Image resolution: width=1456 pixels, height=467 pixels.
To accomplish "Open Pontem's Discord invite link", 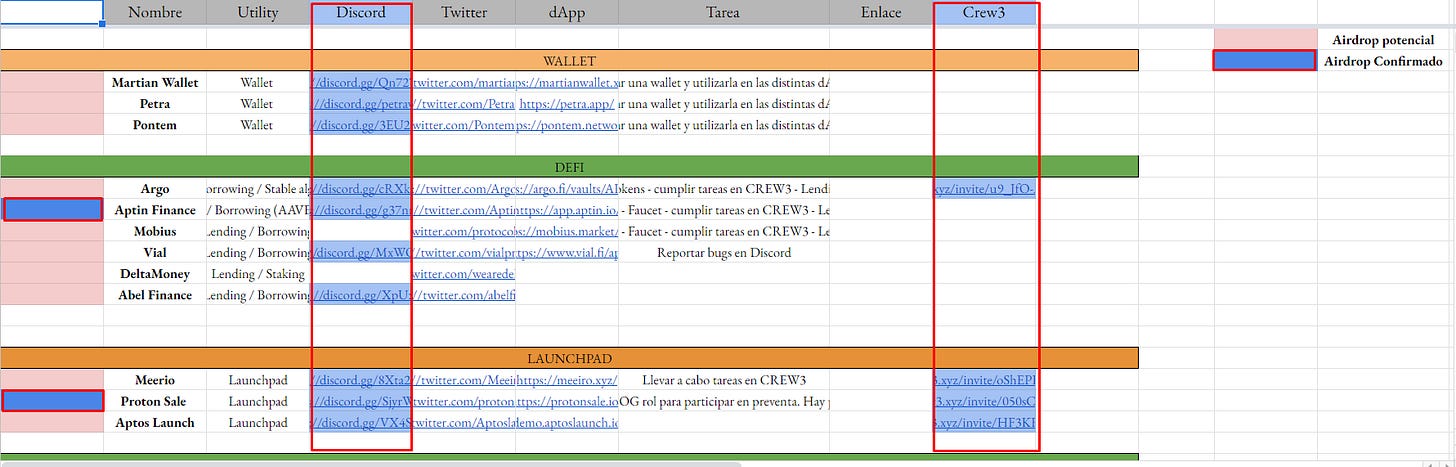I will point(361,124).
